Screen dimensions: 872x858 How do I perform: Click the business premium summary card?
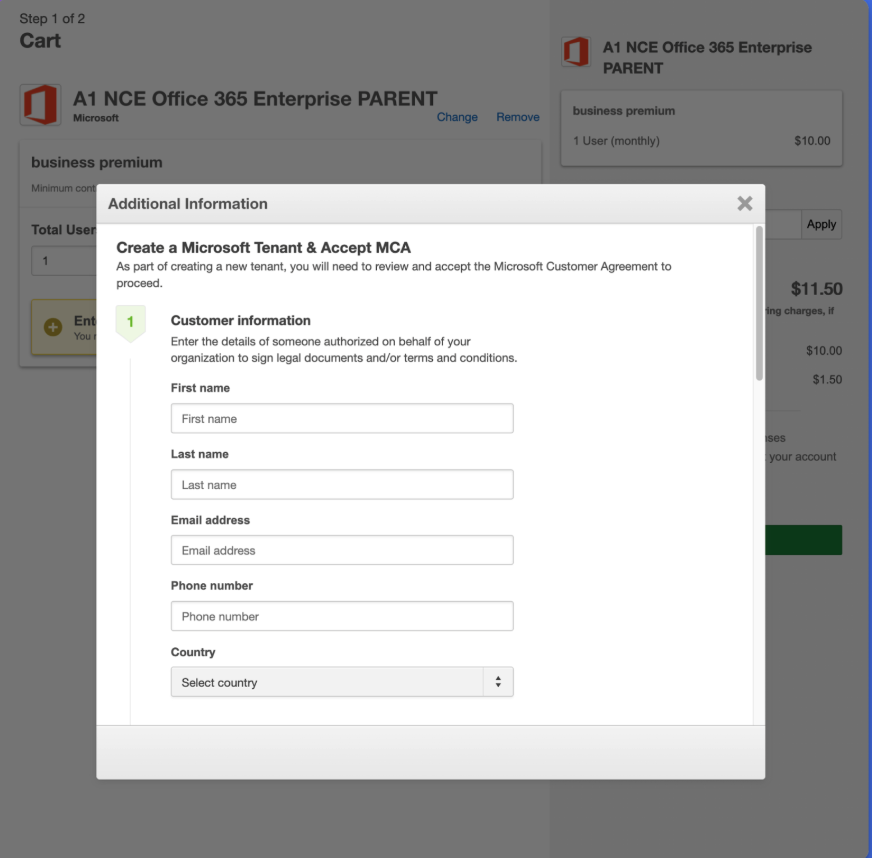pyautogui.click(x=701, y=128)
